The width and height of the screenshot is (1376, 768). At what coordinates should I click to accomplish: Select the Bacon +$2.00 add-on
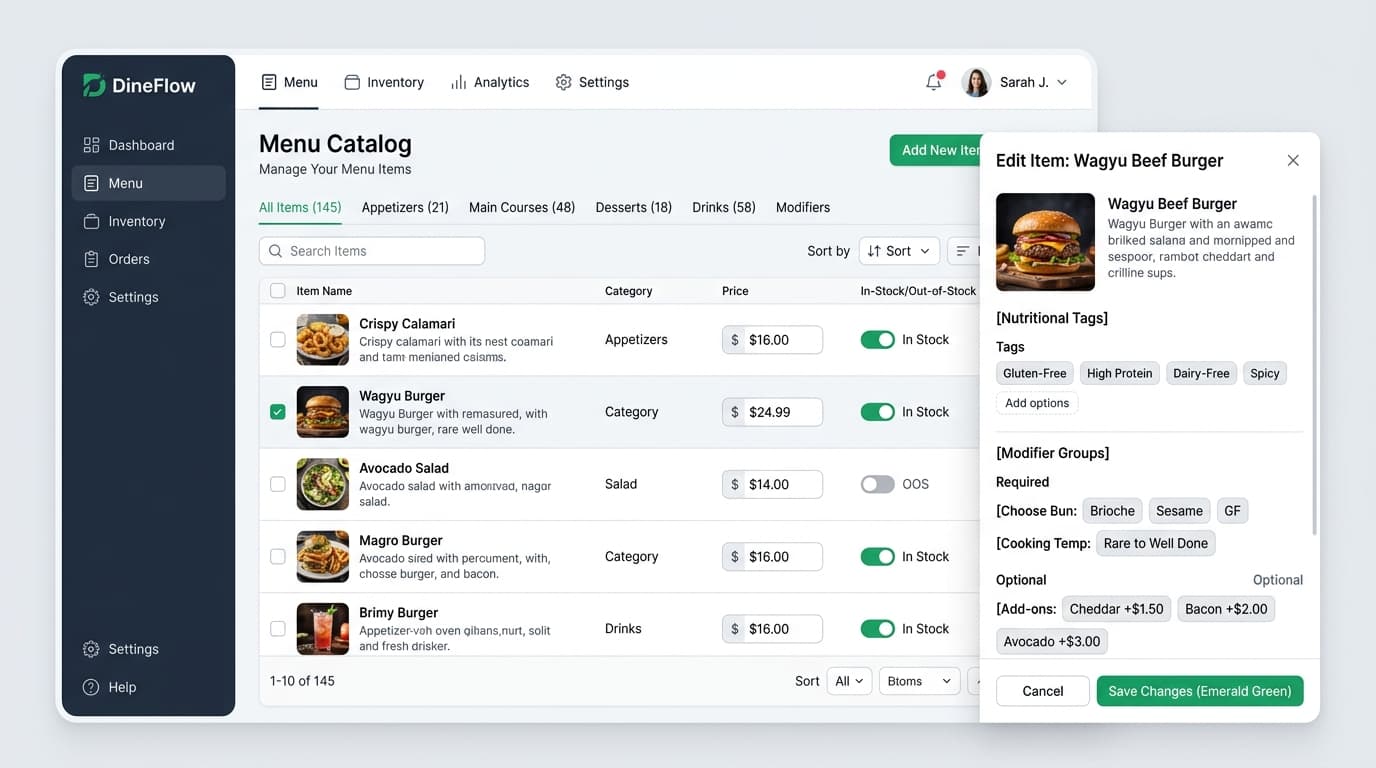[x=1226, y=609]
